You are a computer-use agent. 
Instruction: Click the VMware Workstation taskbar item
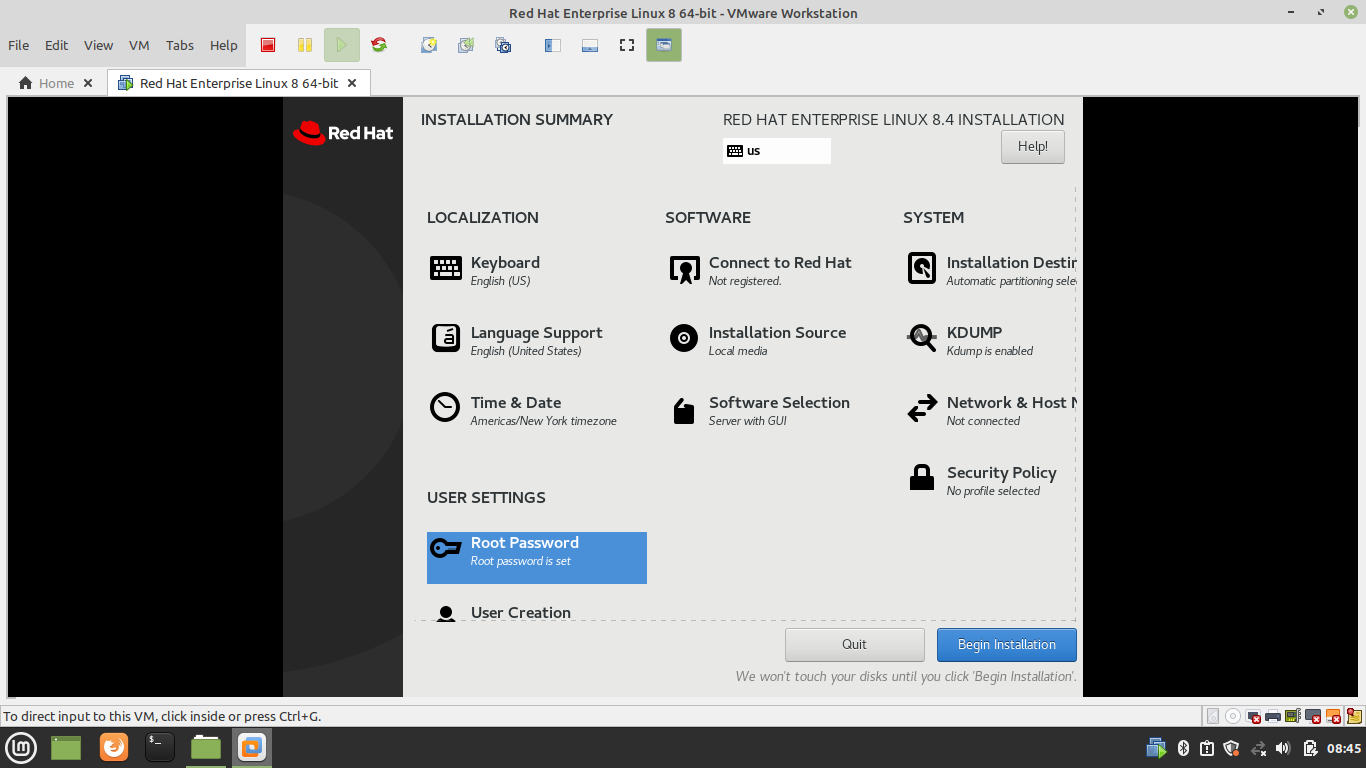tap(252, 747)
